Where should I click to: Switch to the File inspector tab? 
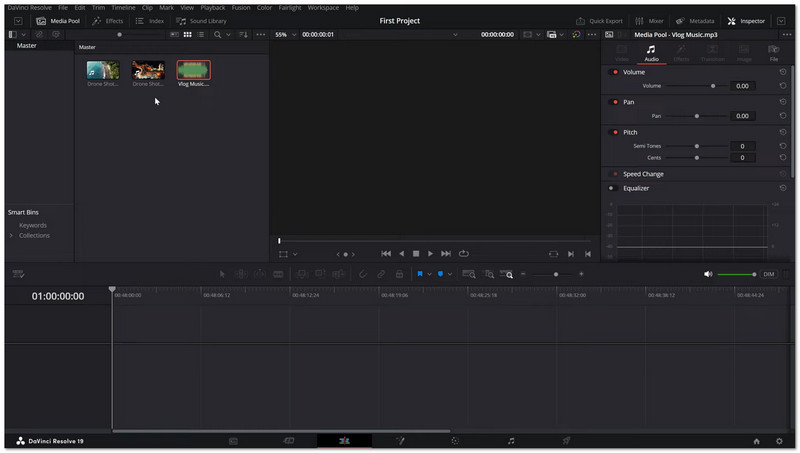point(773,53)
